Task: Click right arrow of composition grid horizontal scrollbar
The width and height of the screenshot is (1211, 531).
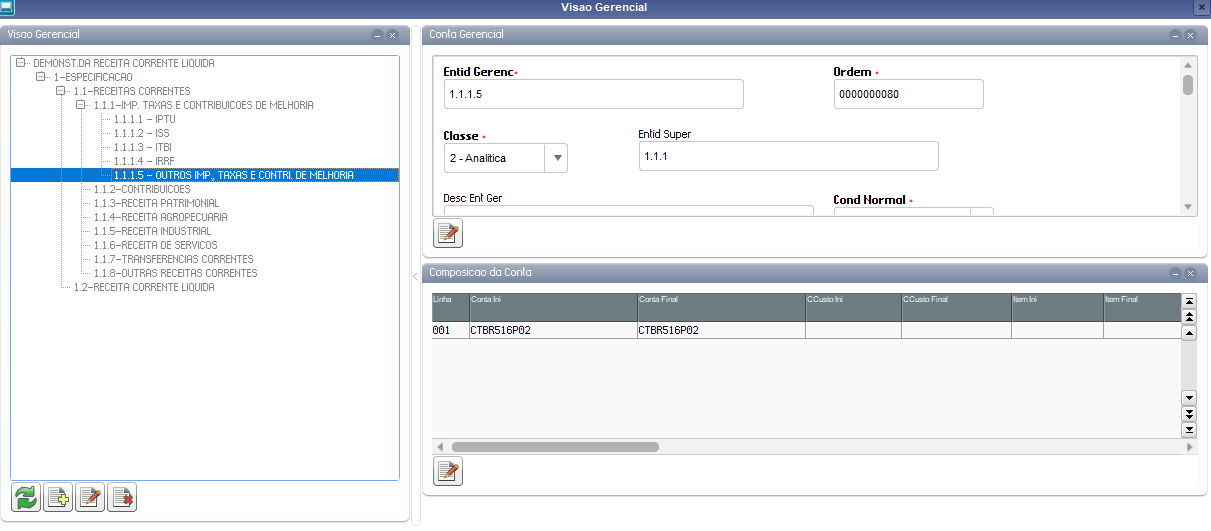Action: click(1189, 447)
